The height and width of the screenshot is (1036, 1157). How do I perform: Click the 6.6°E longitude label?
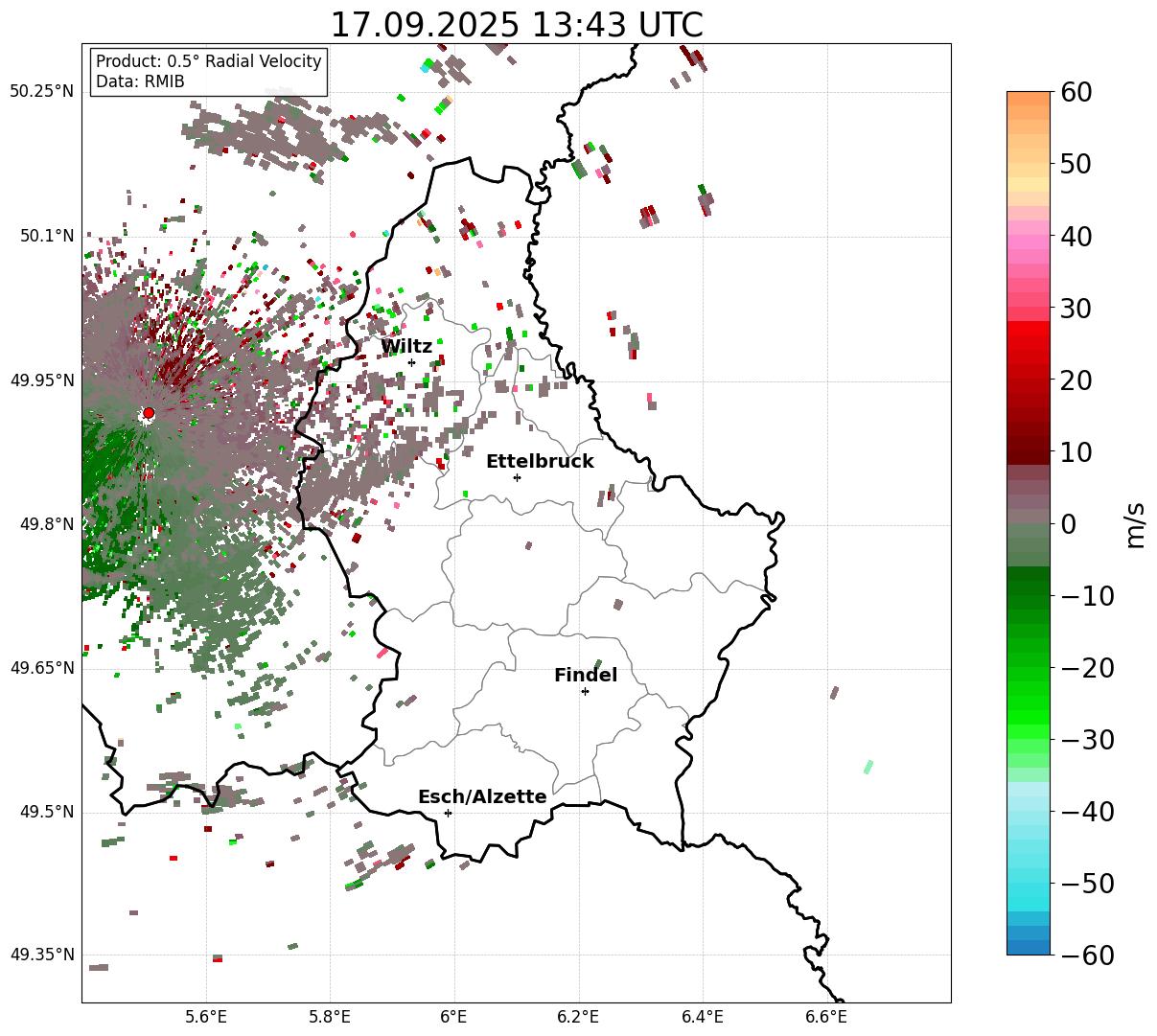[x=826, y=1016]
